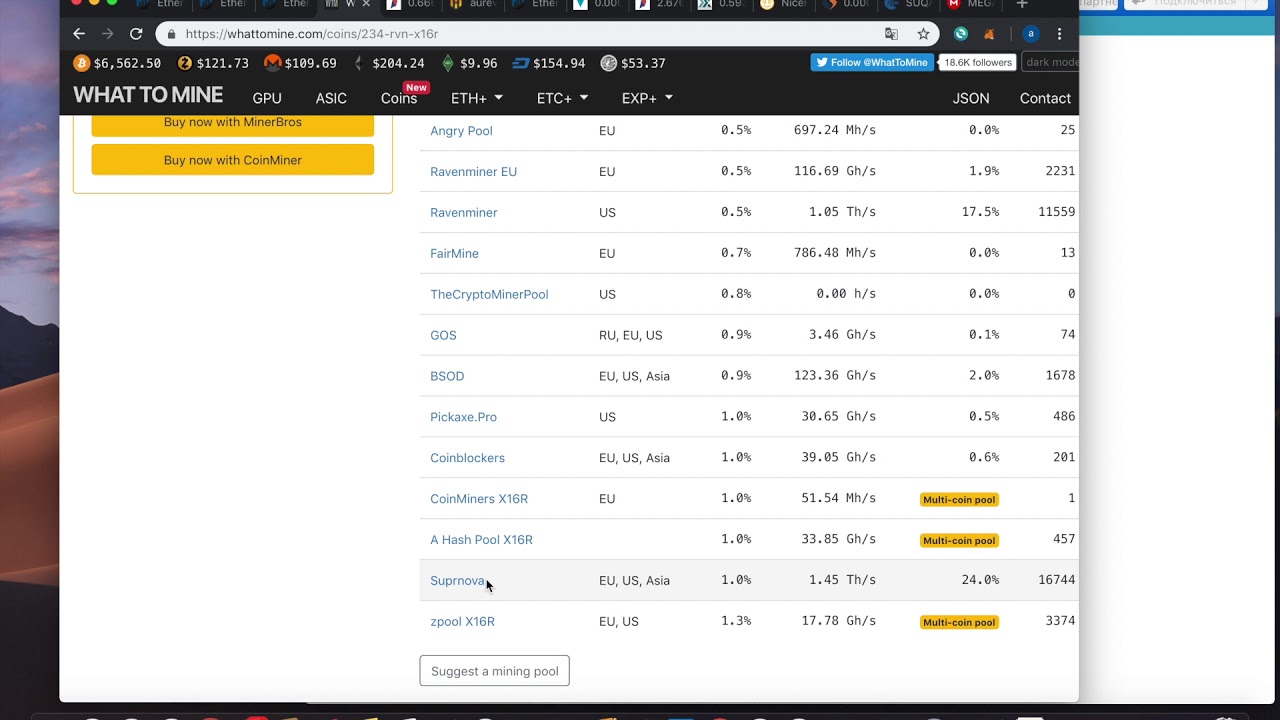Open the Pickaxe.Pro pool link
The height and width of the screenshot is (720, 1280).
pos(463,417)
